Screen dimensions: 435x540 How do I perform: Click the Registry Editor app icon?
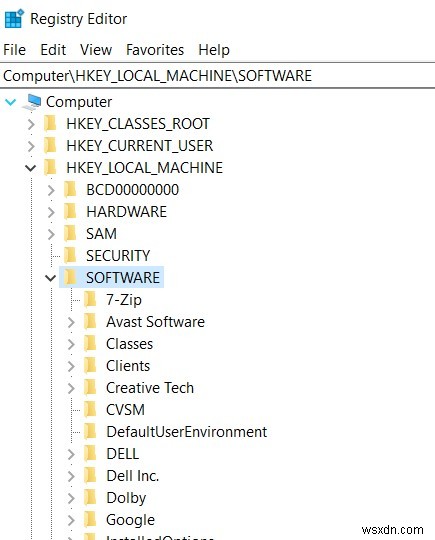14,19
